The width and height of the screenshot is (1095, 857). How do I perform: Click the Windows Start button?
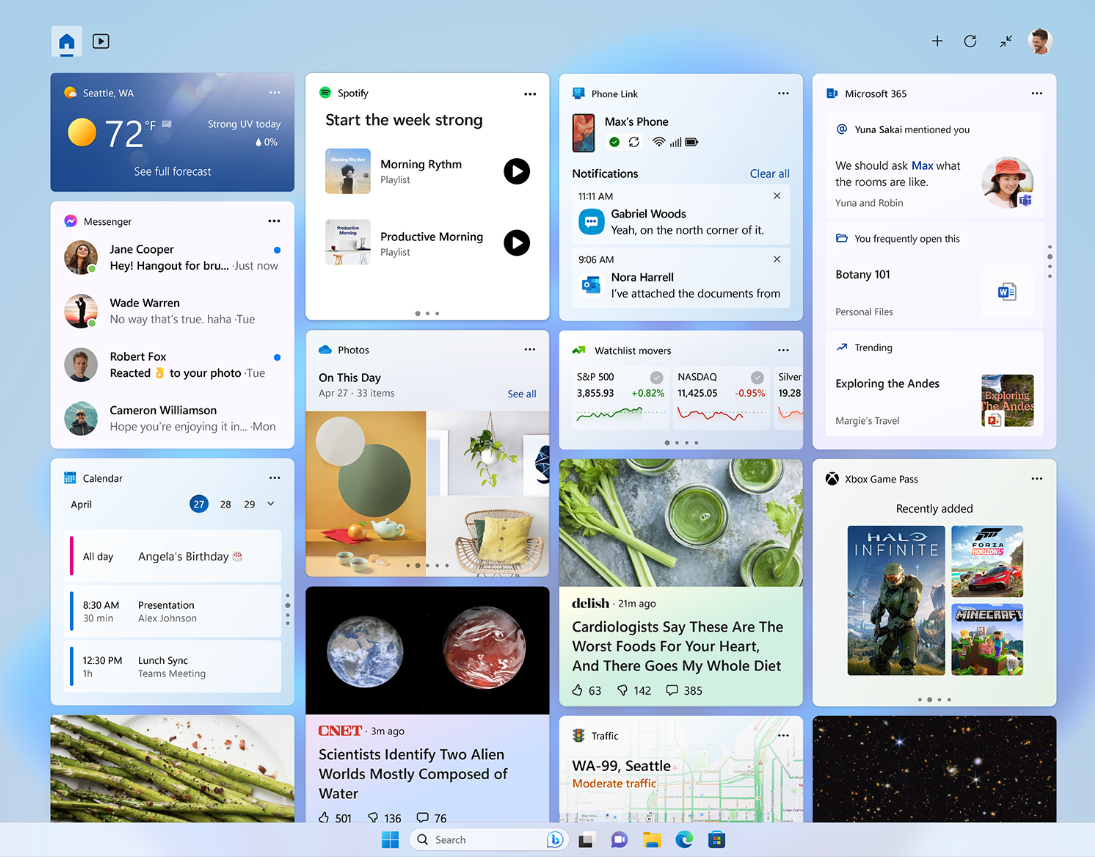[x=390, y=840]
